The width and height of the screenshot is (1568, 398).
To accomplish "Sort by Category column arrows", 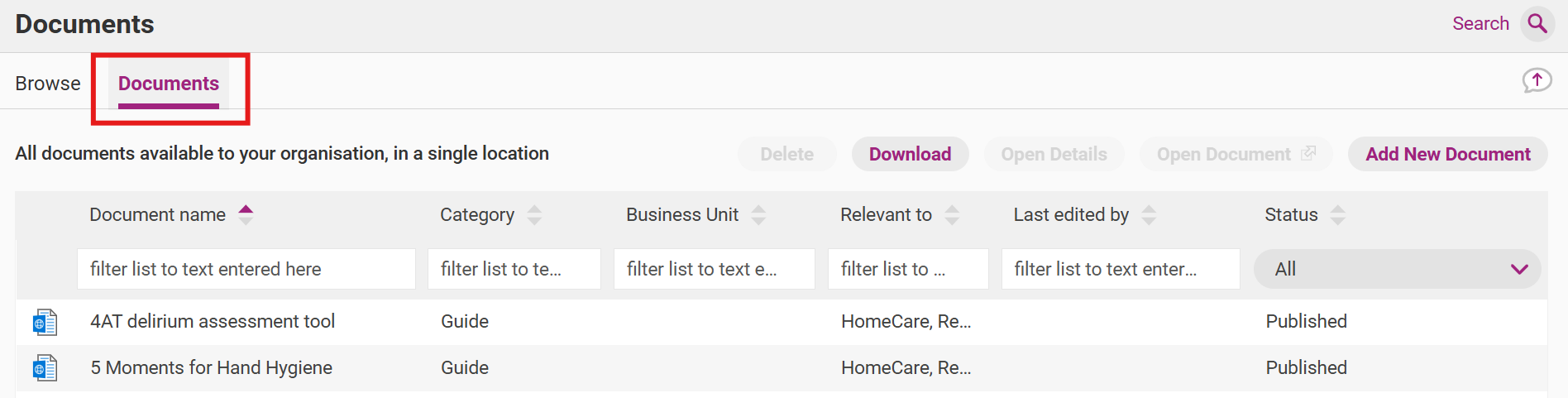I will pyautogui.click(x=534, y=215).
